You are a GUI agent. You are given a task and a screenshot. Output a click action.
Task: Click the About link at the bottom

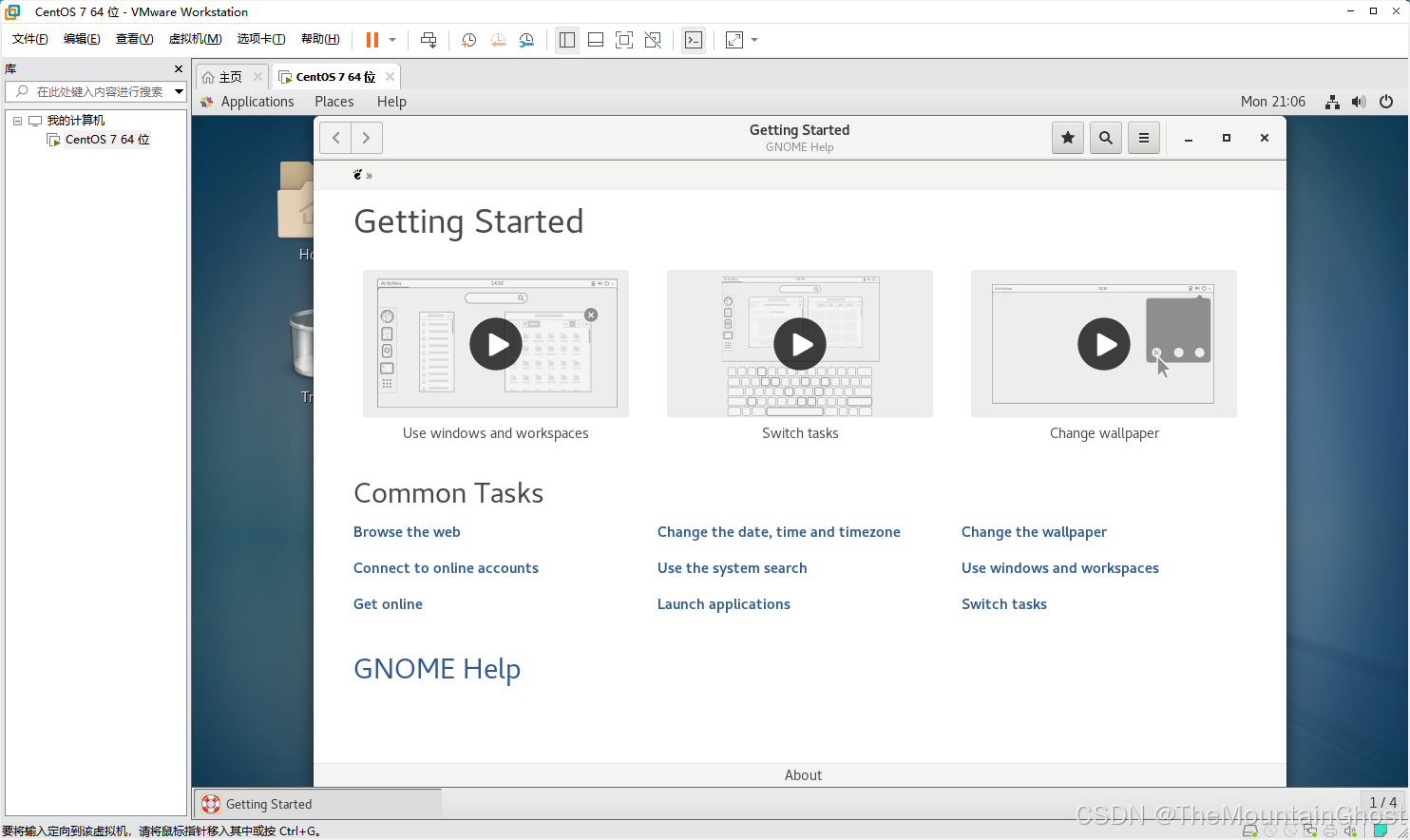803,775
